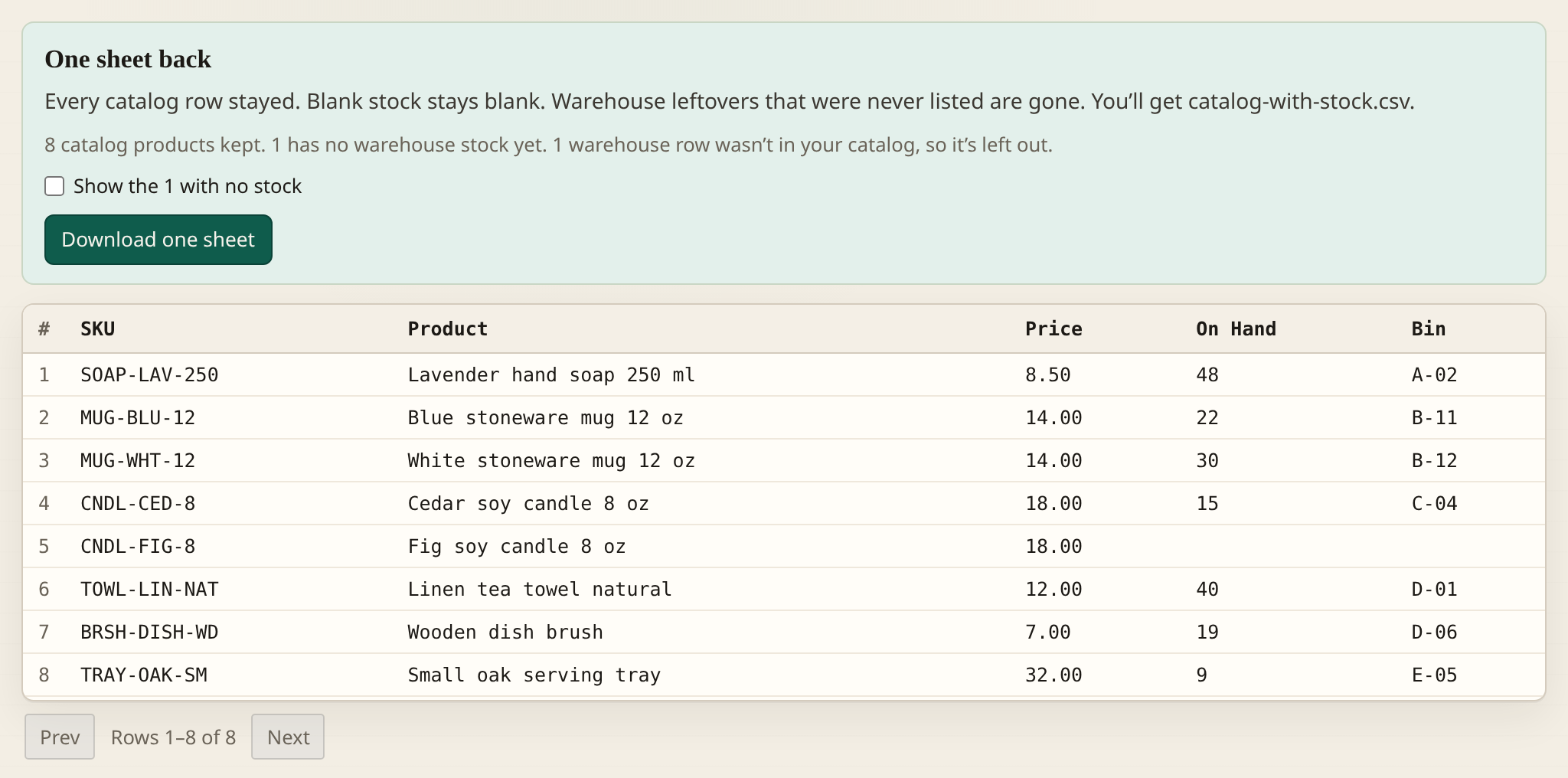This screenshot has width=1568, height=778.
Task: Click bin D-06 cell
Action: (x=1434, y=633)
